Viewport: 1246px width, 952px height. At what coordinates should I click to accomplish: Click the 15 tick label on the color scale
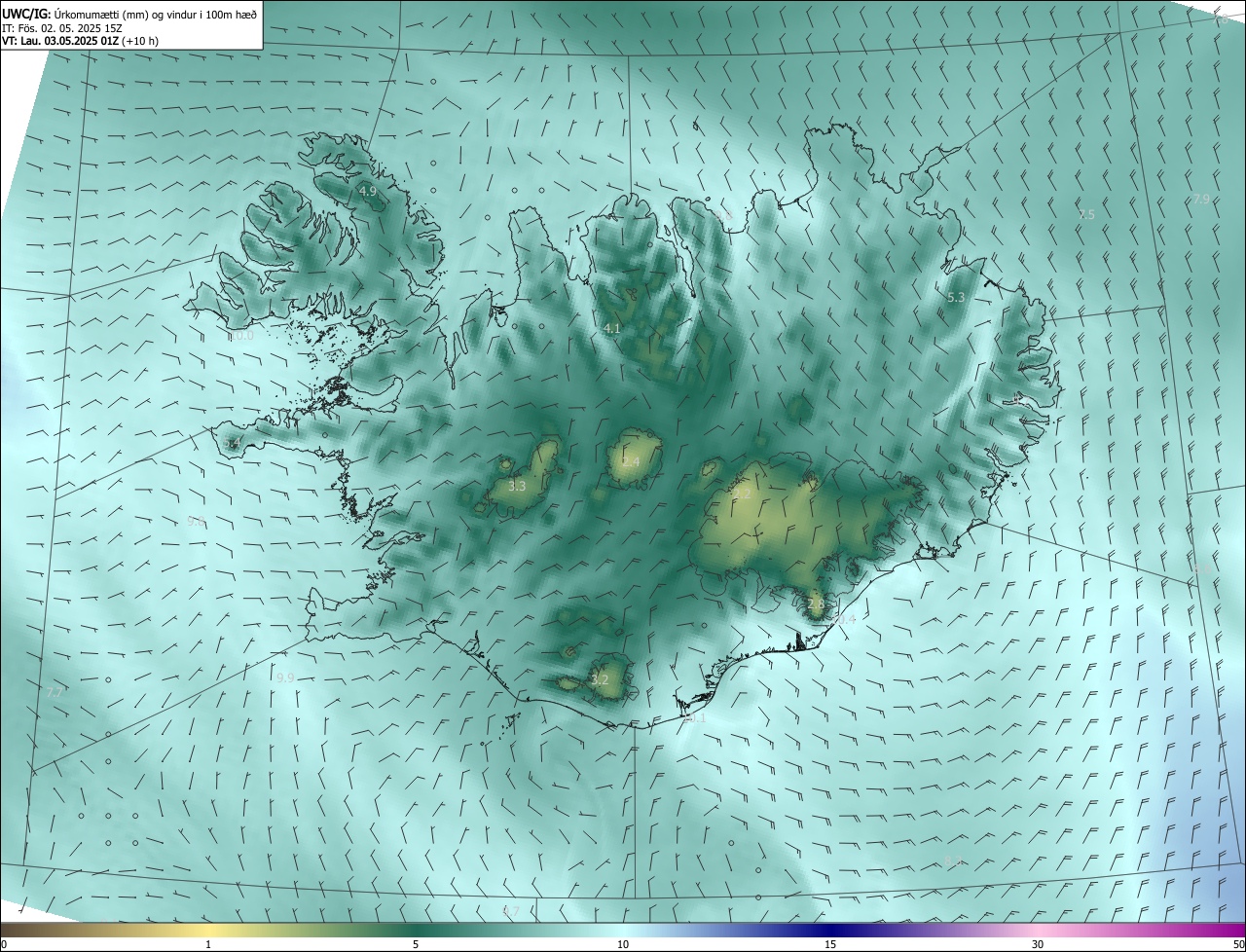coord(830,944)
